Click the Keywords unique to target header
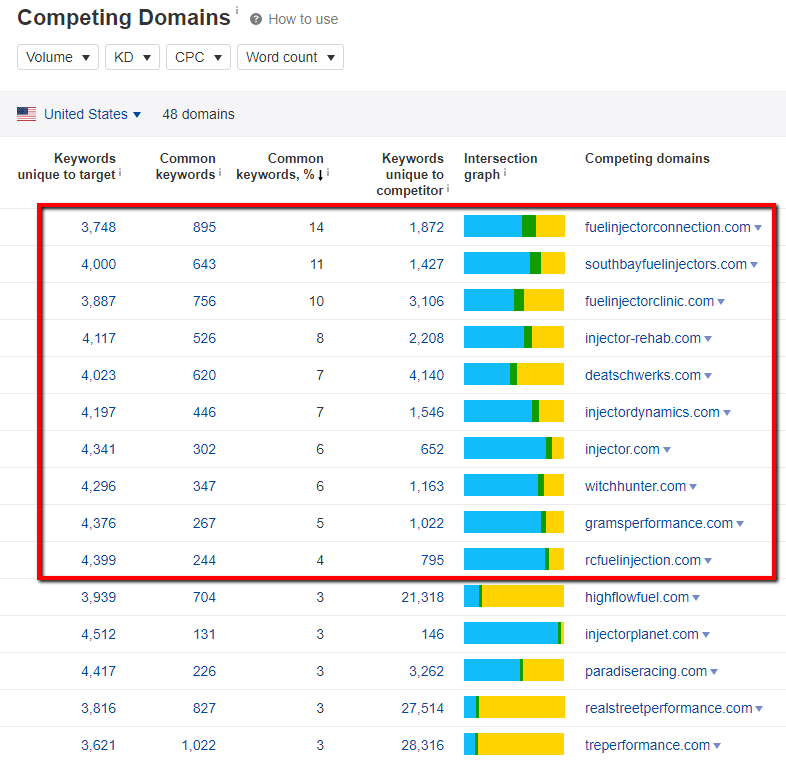The image size is (786, 762). coord(67,166)
